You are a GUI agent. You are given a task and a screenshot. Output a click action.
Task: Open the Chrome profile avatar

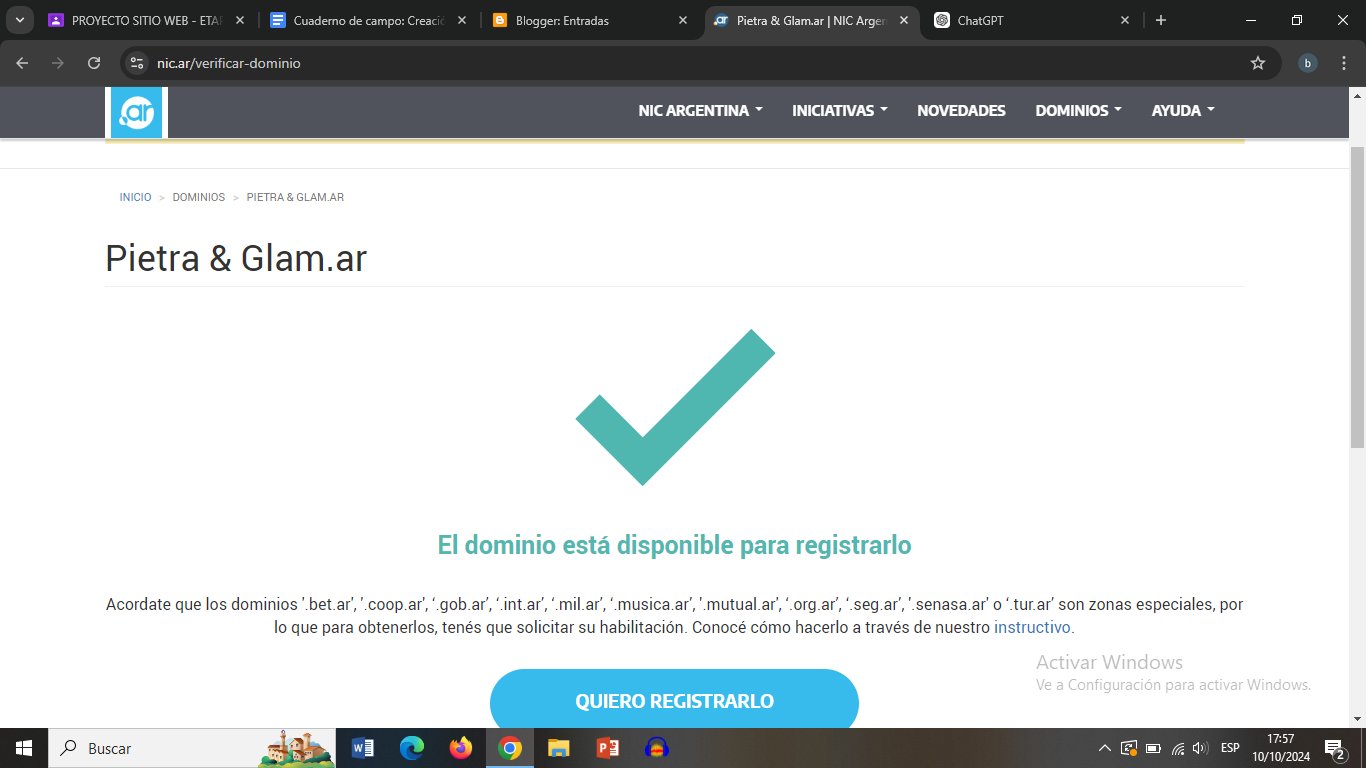tap(1308, 63)
